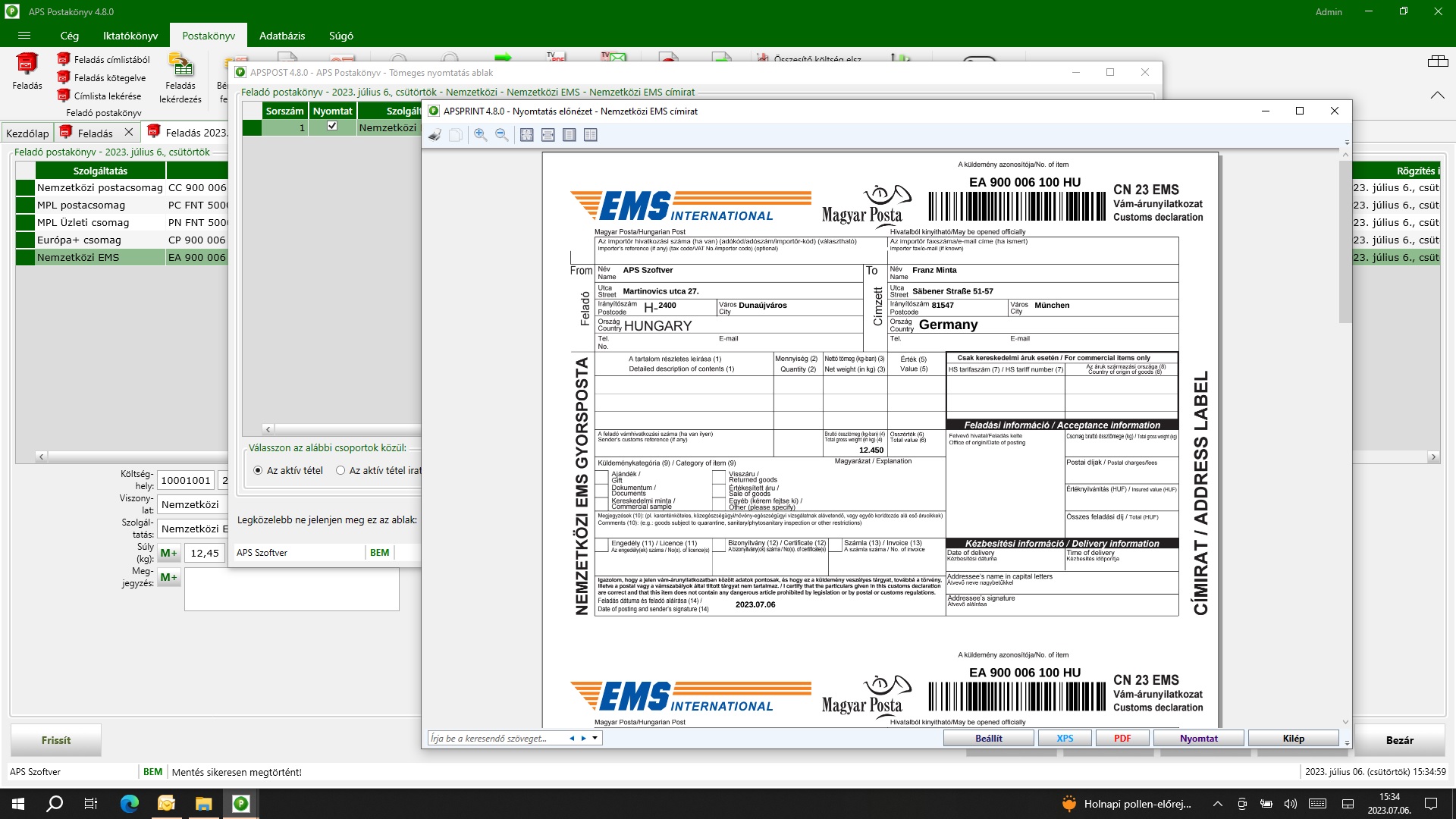
Task: Export preview as XPS
Action: (1065, 739)
